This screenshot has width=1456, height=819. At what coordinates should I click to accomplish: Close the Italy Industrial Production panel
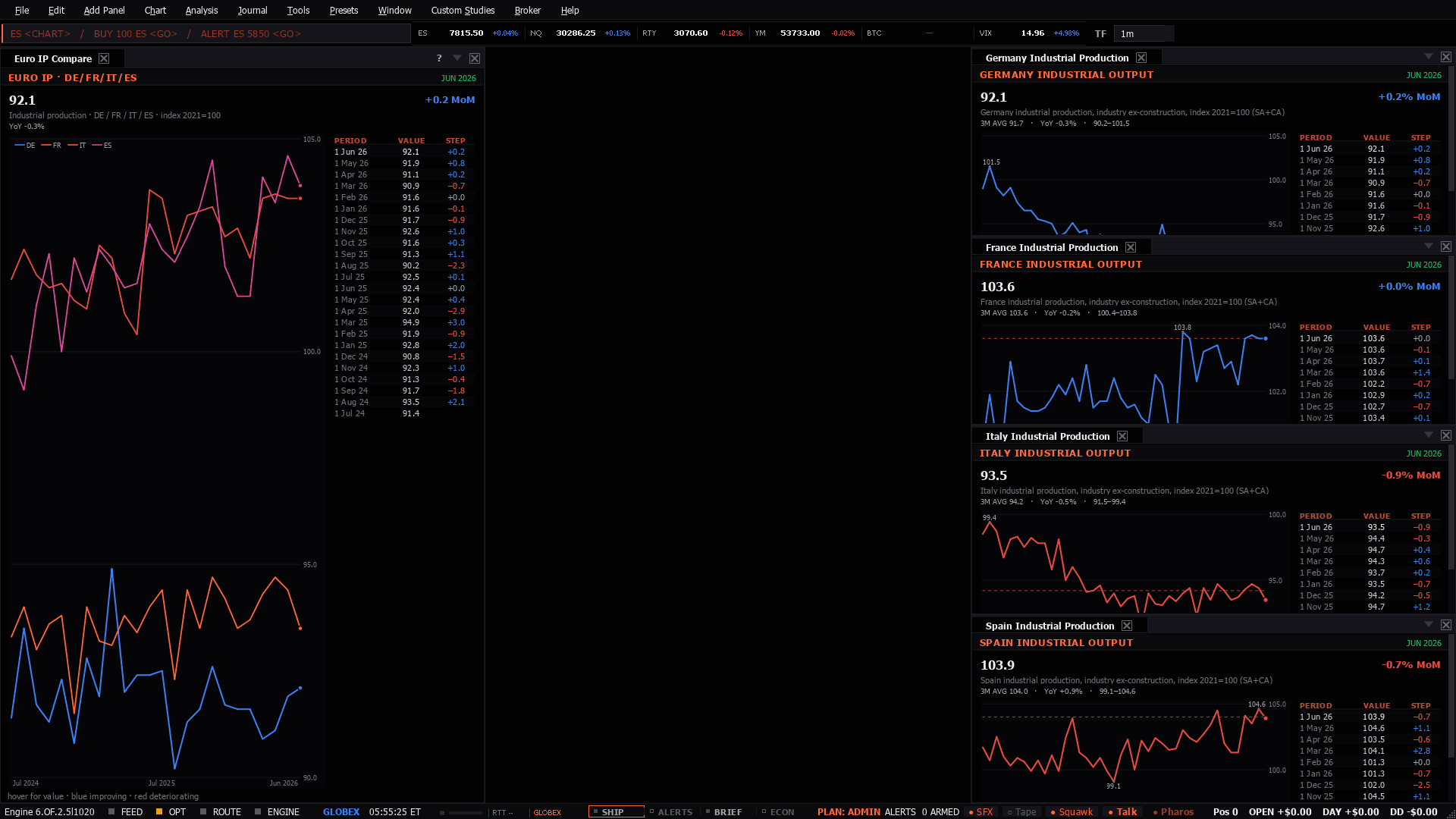pyautogui.click(x=1446, y=435)
